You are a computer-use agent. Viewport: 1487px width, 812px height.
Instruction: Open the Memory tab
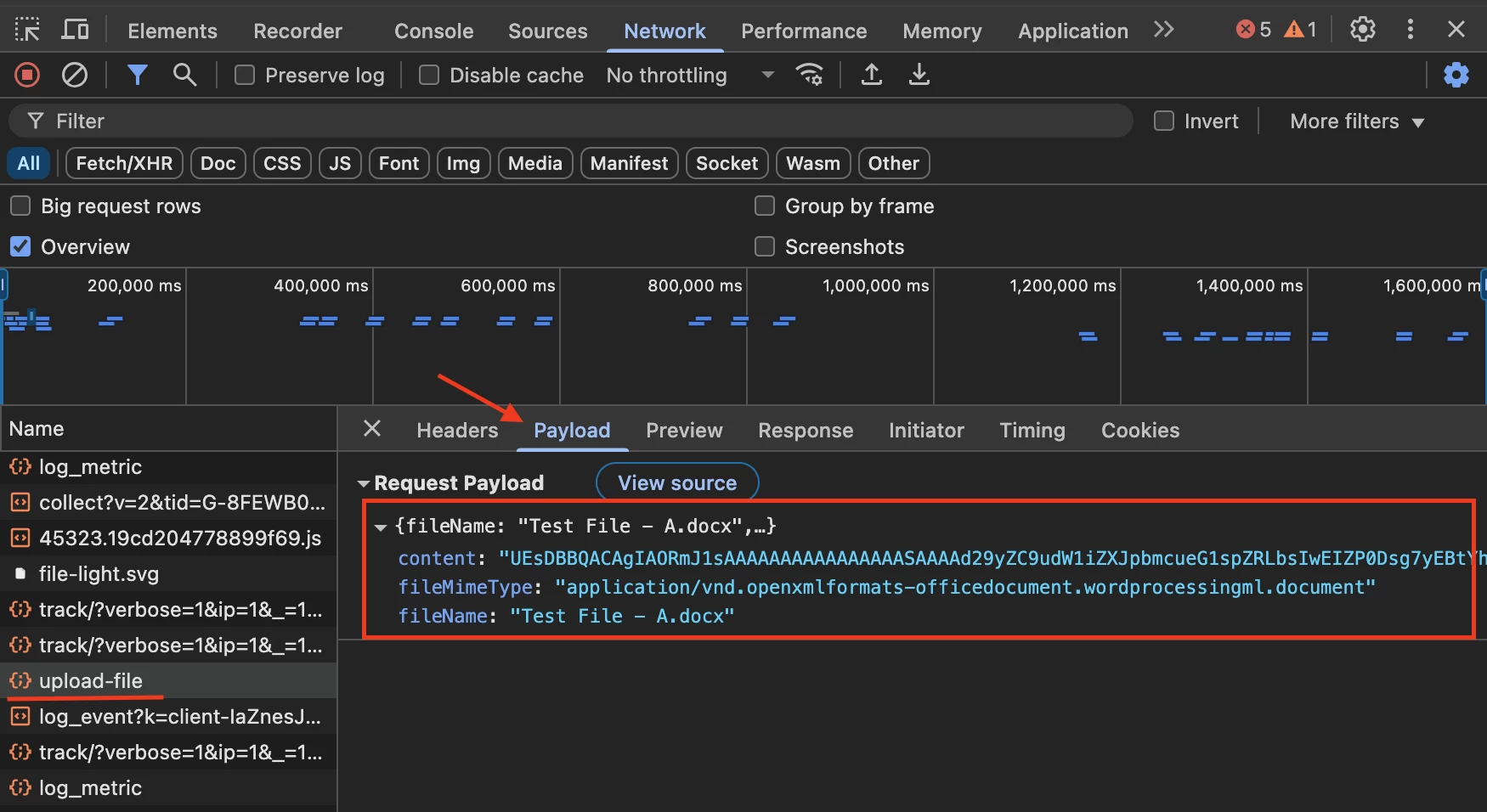click(941, 31)
